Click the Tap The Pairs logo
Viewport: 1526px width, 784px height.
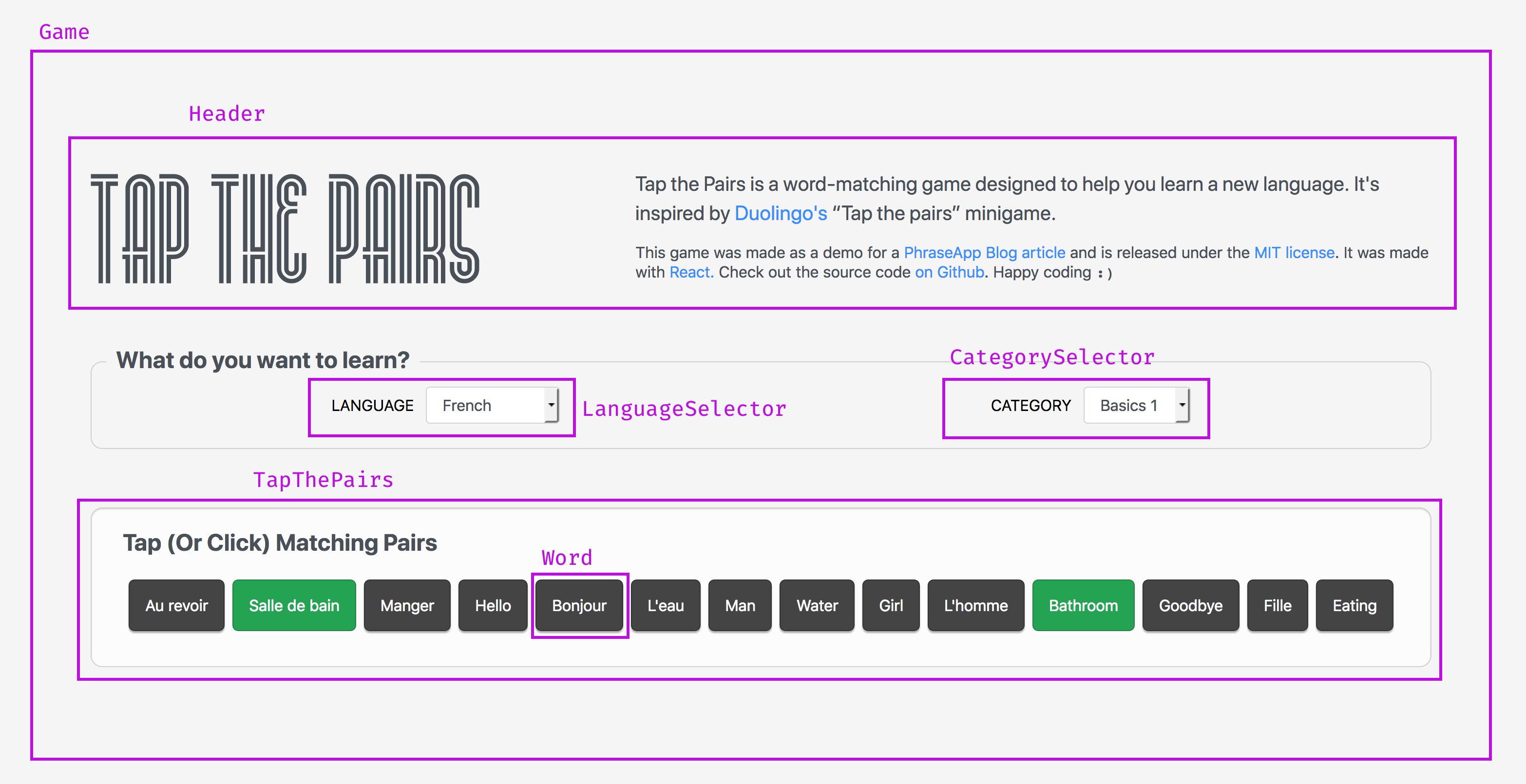click(x=285, y=228)
